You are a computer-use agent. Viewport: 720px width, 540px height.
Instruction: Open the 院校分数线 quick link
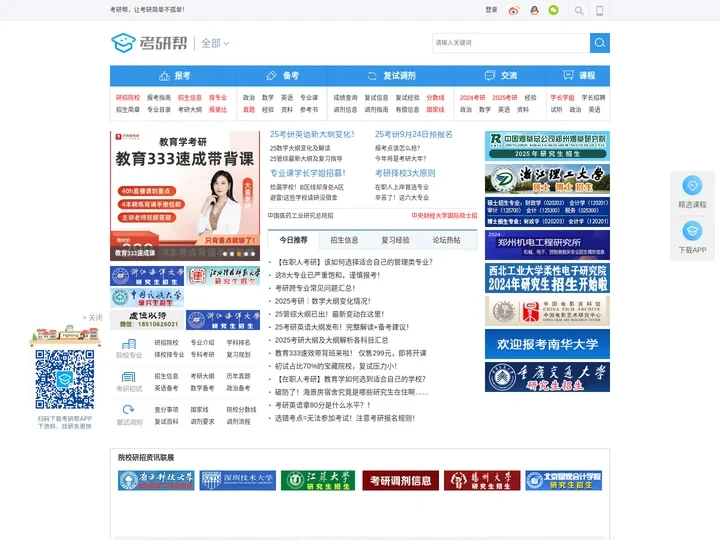point(241,410)
